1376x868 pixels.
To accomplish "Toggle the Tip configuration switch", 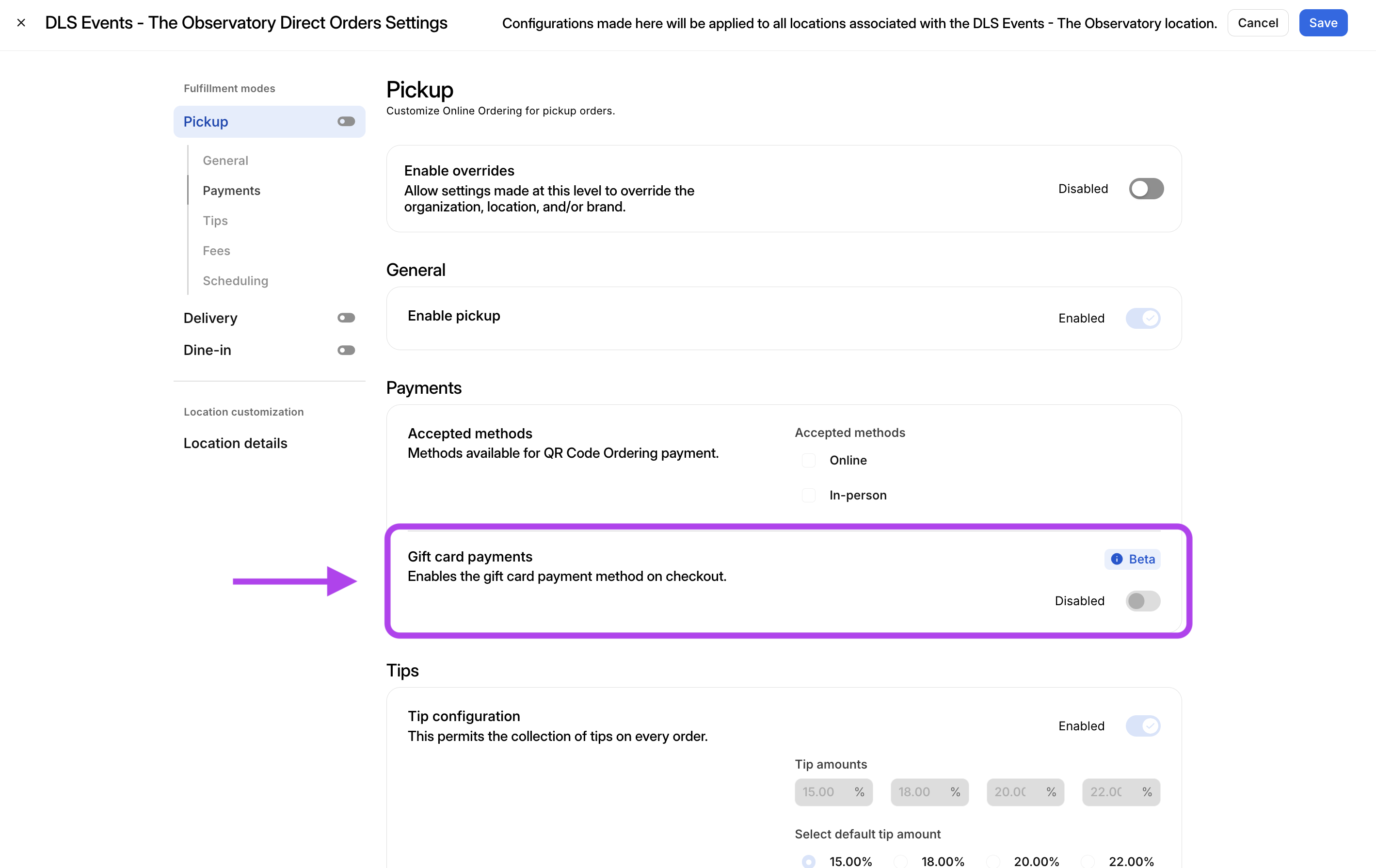I will coord(1142,726).
